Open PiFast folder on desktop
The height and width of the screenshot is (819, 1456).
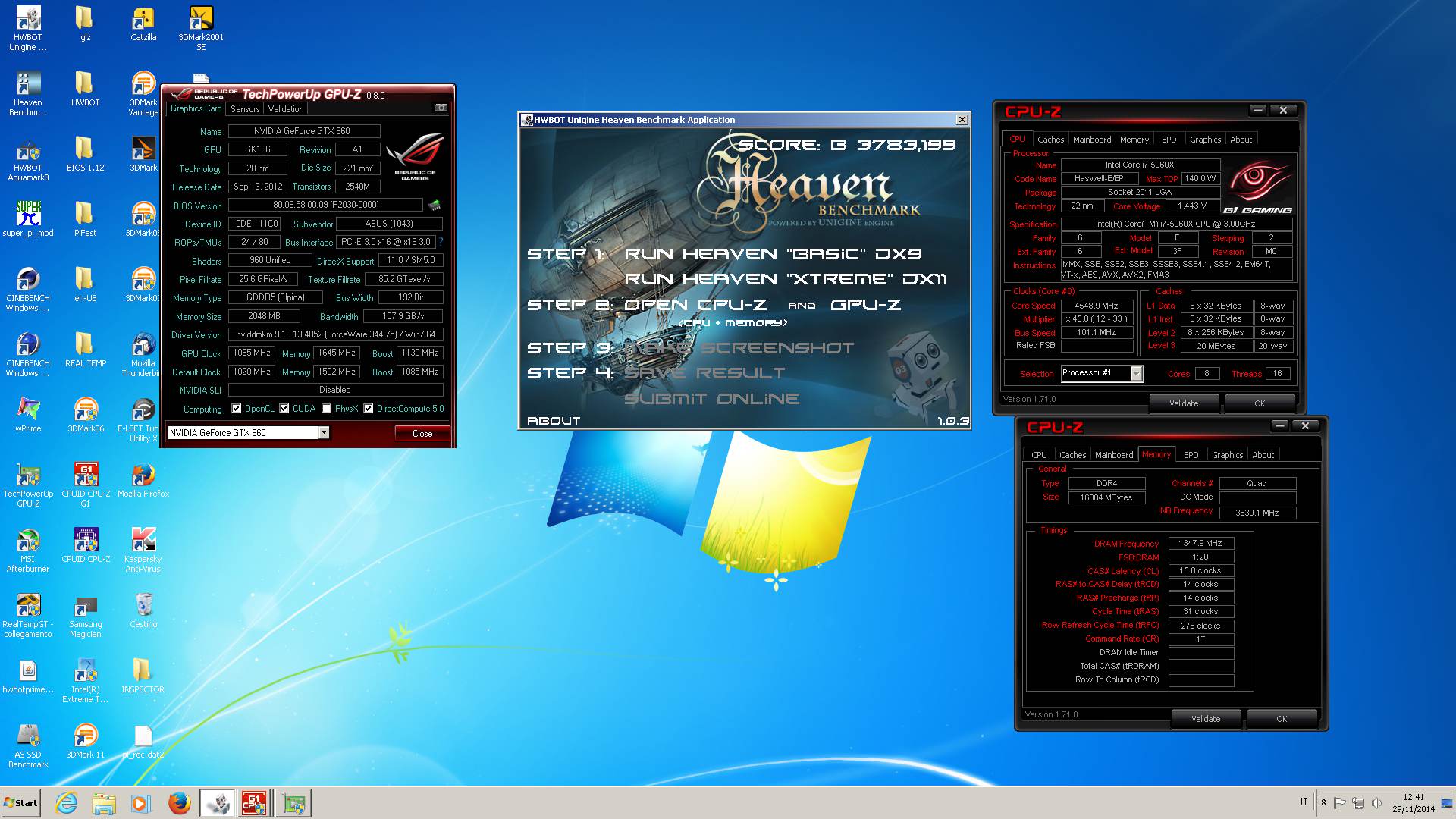click(85, 219)
